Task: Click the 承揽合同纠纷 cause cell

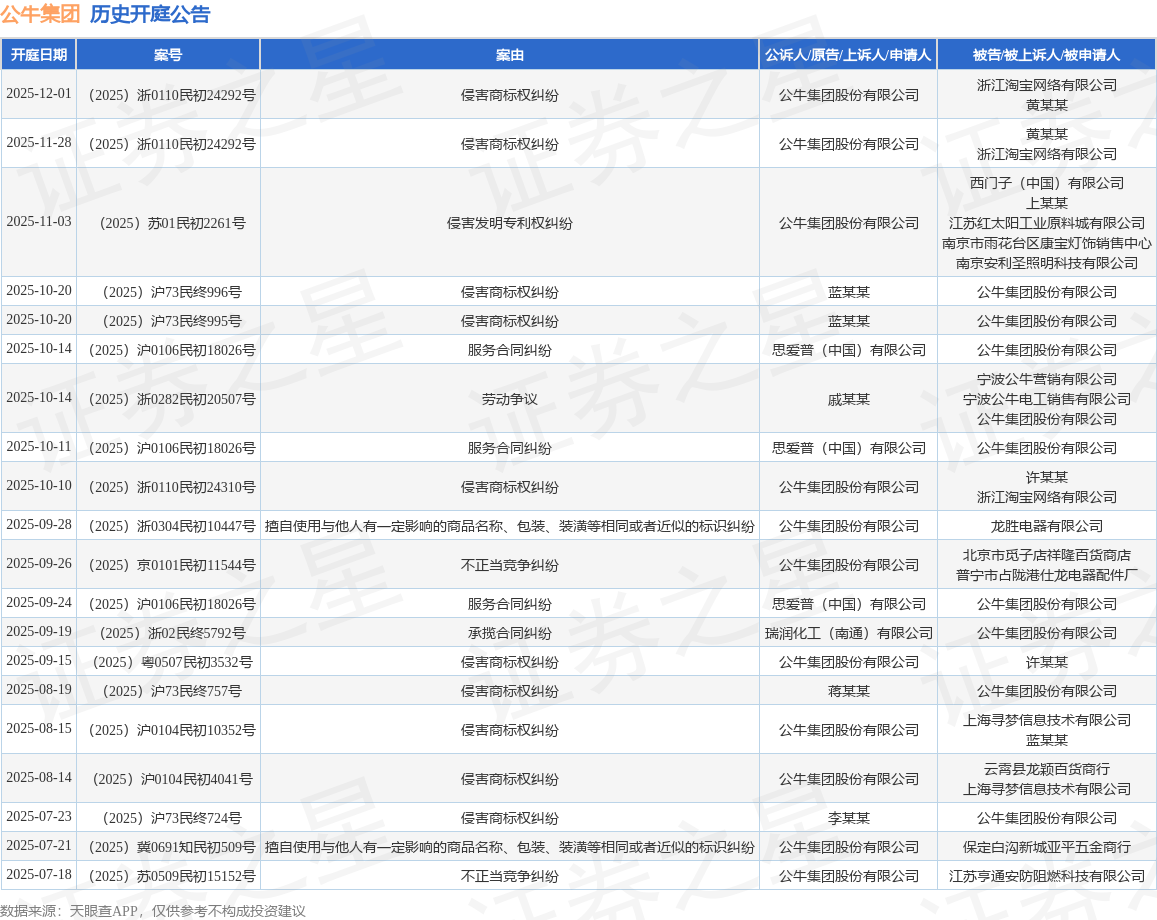Action: tap(509, 633)
